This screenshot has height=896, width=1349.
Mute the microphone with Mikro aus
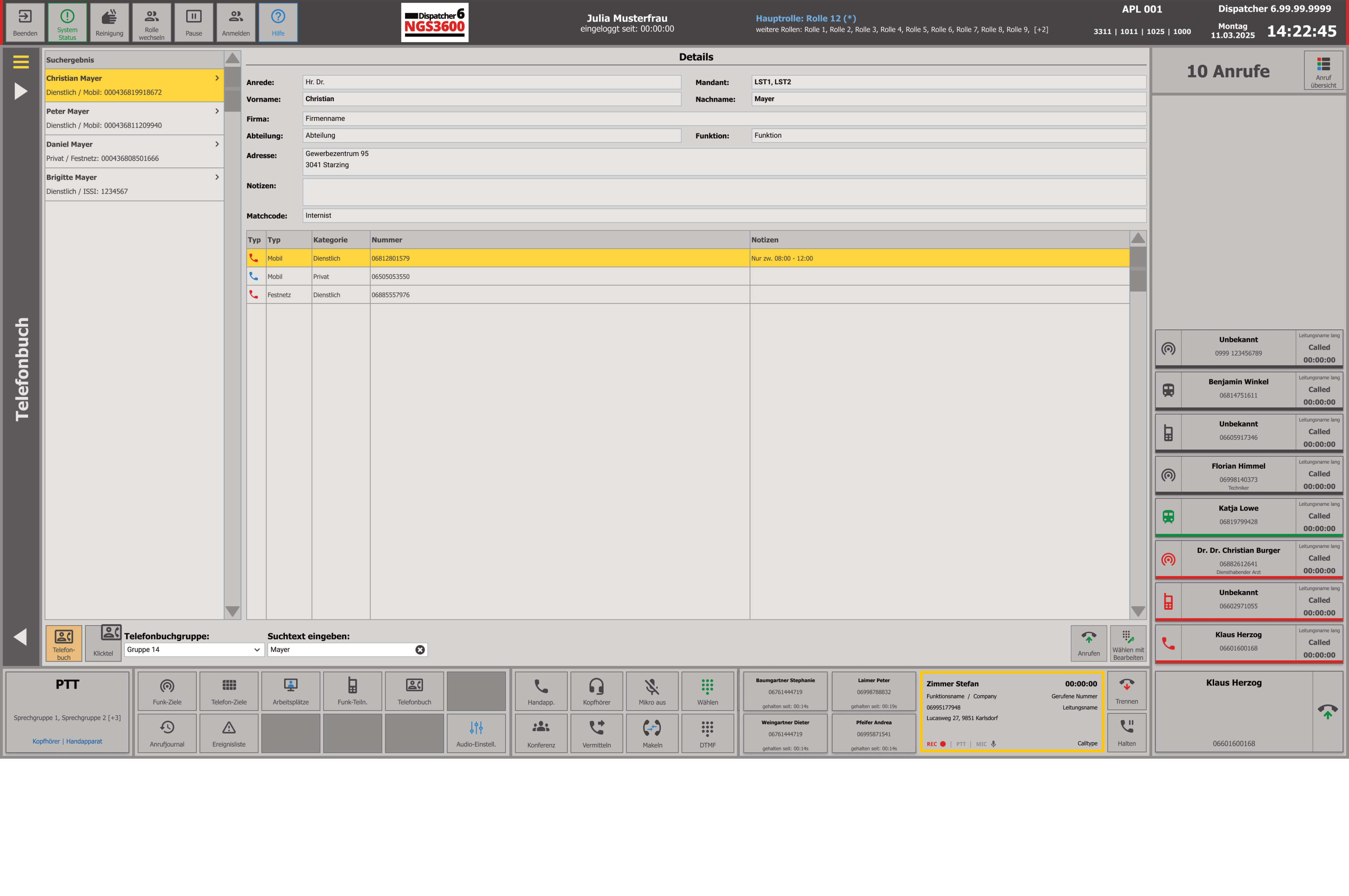click(x=652, y=691)
